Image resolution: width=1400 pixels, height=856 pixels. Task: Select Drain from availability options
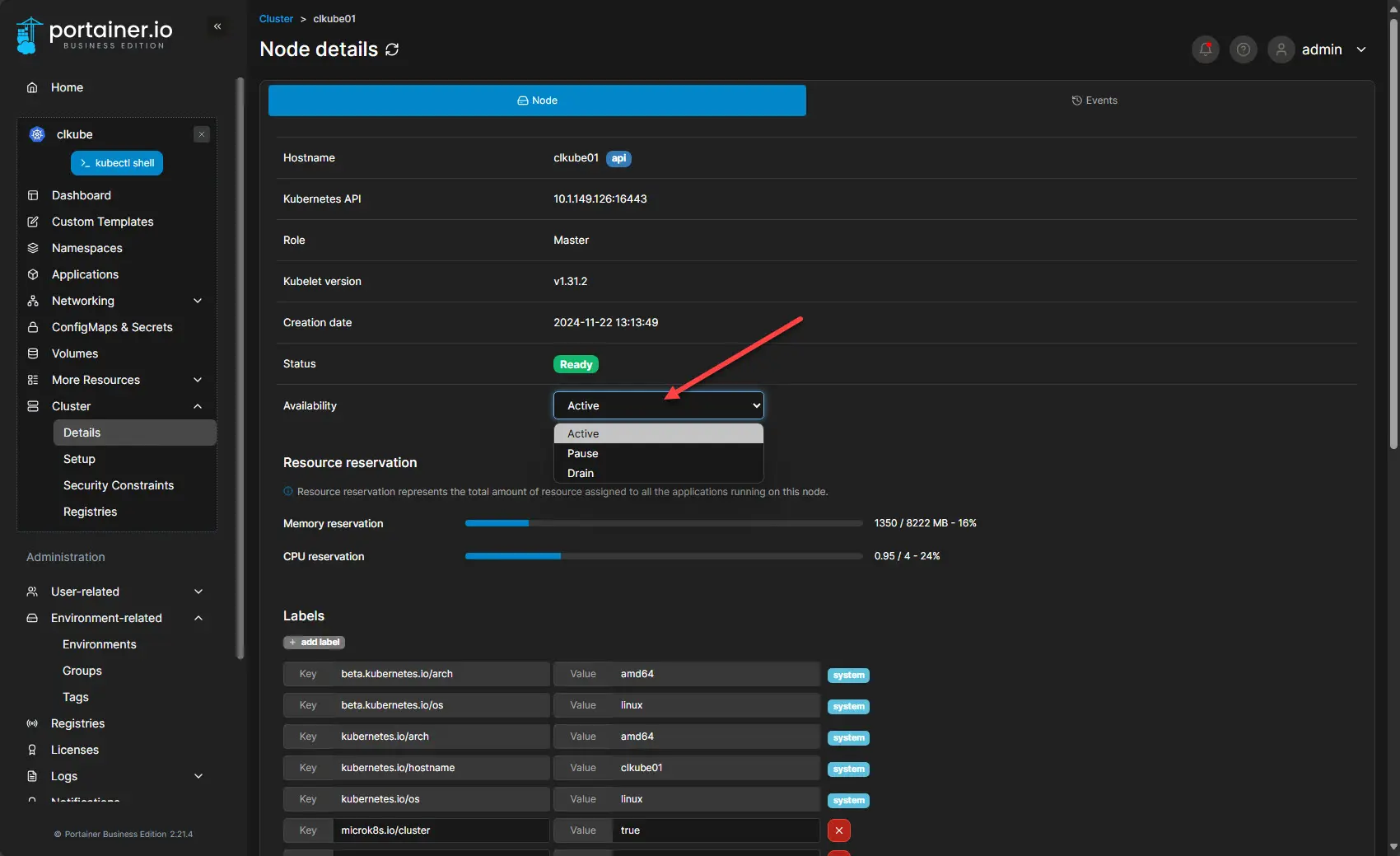coord(581,473)
